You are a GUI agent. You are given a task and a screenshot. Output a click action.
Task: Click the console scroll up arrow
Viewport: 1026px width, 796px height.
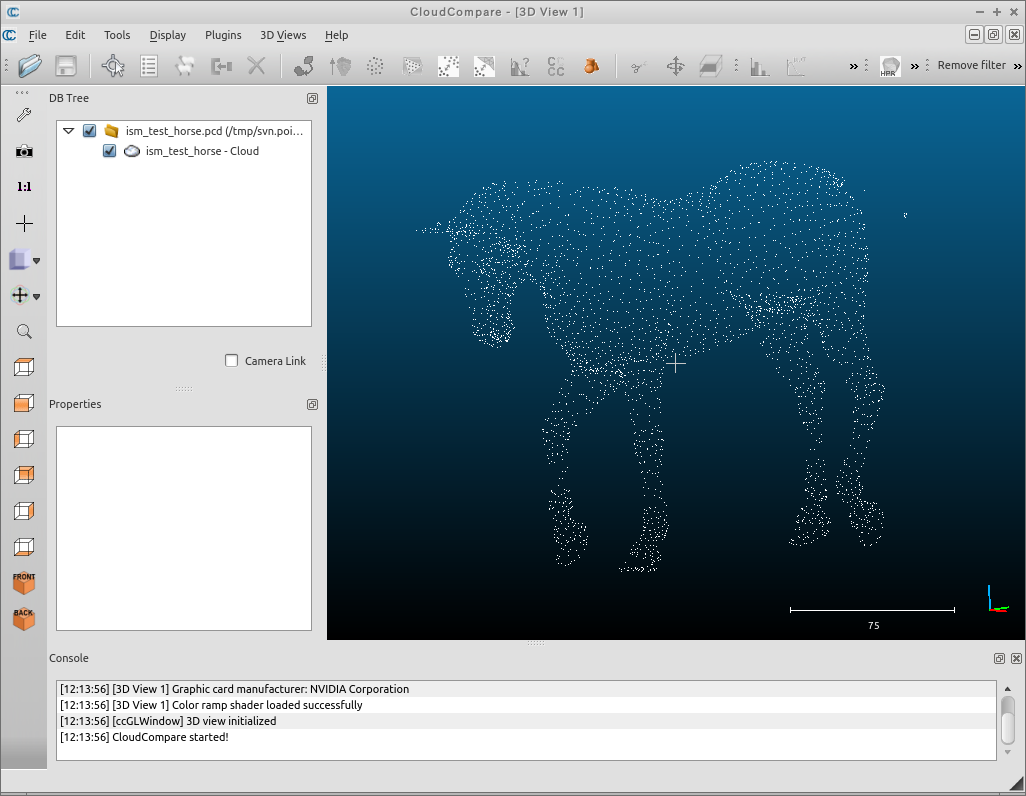pos(1008,689)
